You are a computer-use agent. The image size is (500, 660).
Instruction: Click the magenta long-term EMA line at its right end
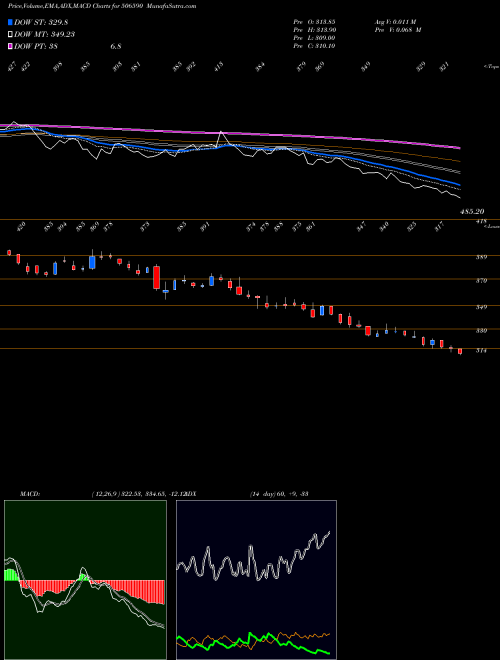[x=458, y=147]
